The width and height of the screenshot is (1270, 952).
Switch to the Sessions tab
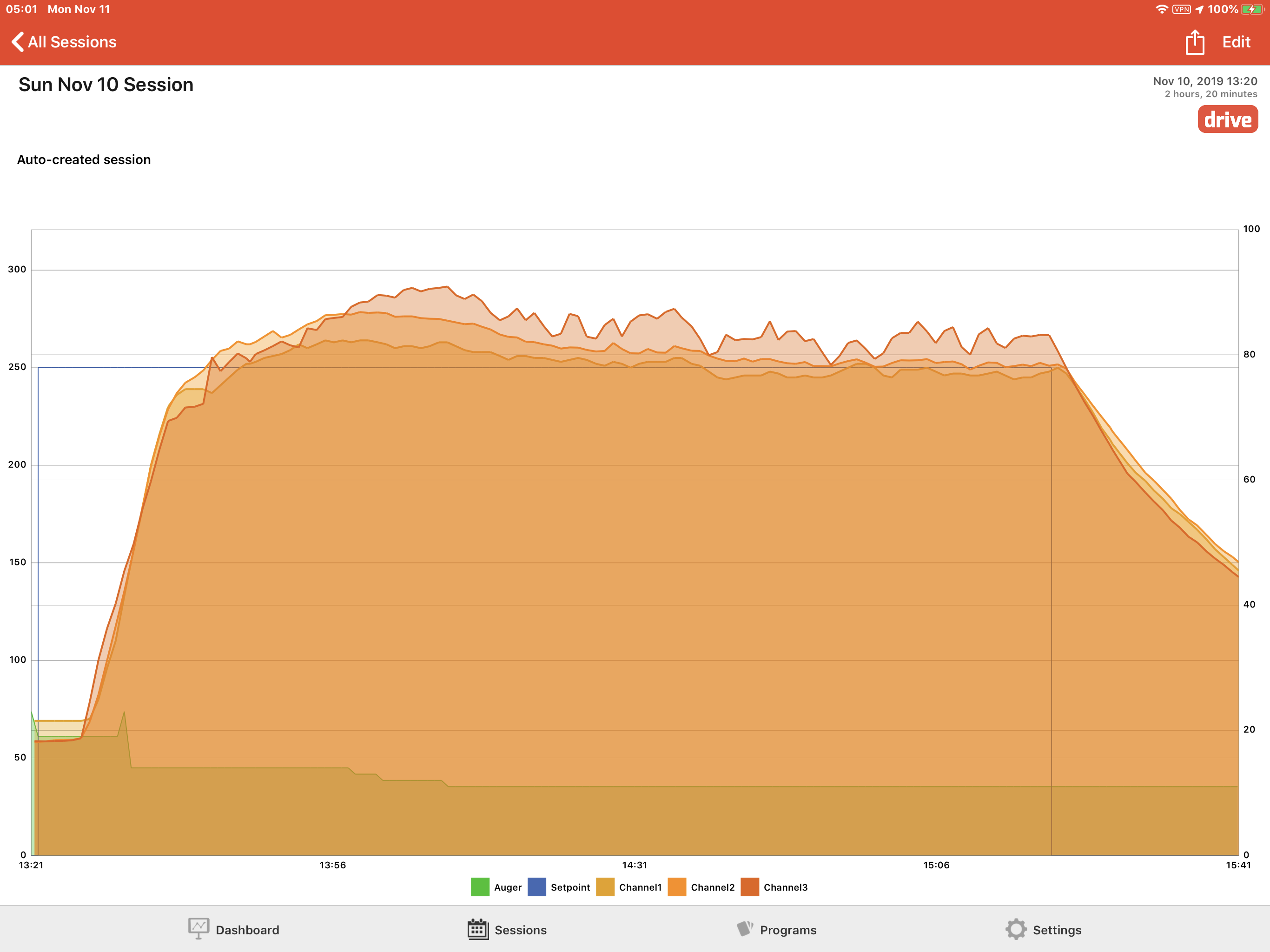(520, 930)
